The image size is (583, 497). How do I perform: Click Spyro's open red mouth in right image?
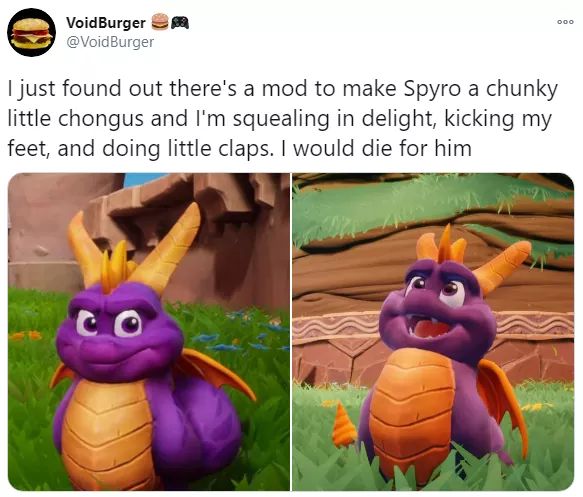(429, 328)
